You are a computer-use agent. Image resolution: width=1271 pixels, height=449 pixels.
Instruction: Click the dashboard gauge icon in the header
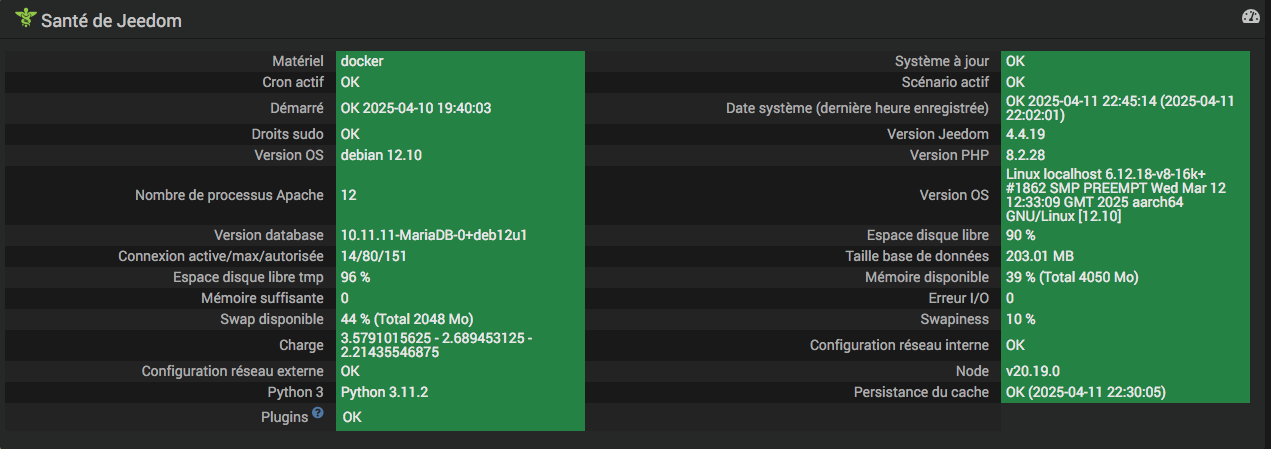[1250, 17]
